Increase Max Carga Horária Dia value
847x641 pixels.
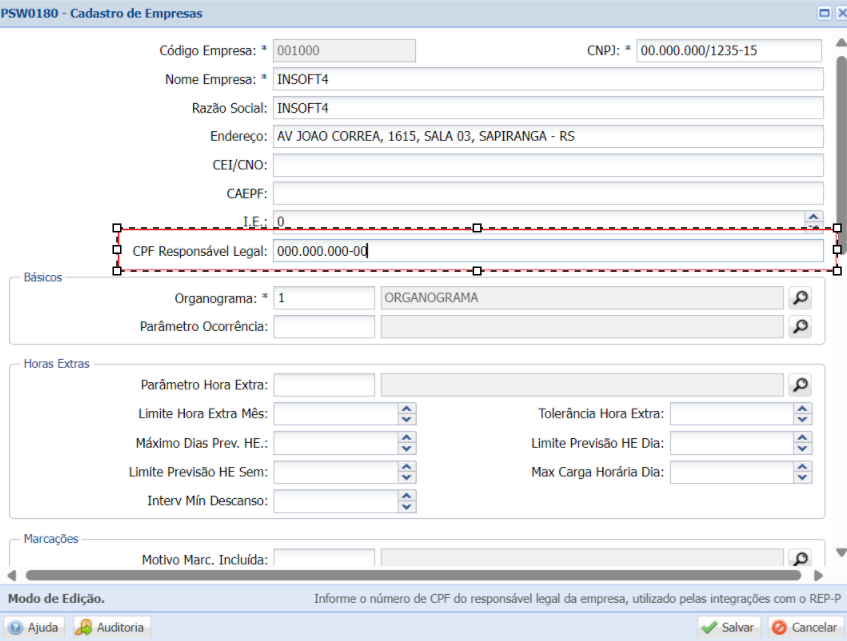click(x=802, y=467)
